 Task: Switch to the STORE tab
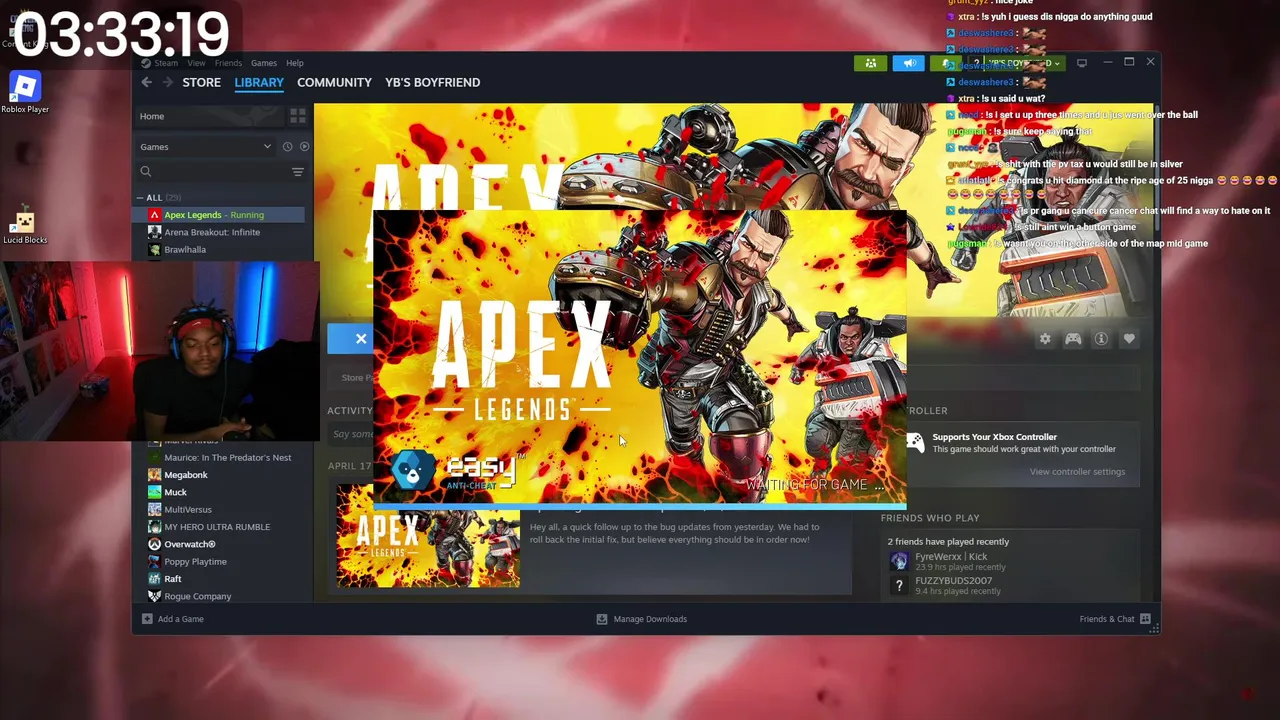tap(201, 82)
